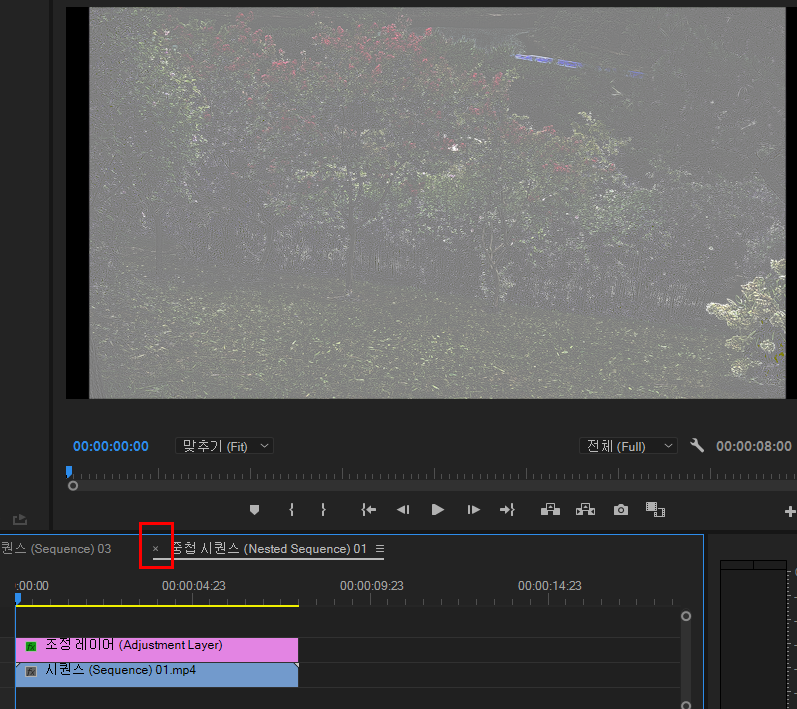The height and width of the screenshot is (709, 797).
Task: Add a marker in Program Monitor
Action: (x=255, y=509)
